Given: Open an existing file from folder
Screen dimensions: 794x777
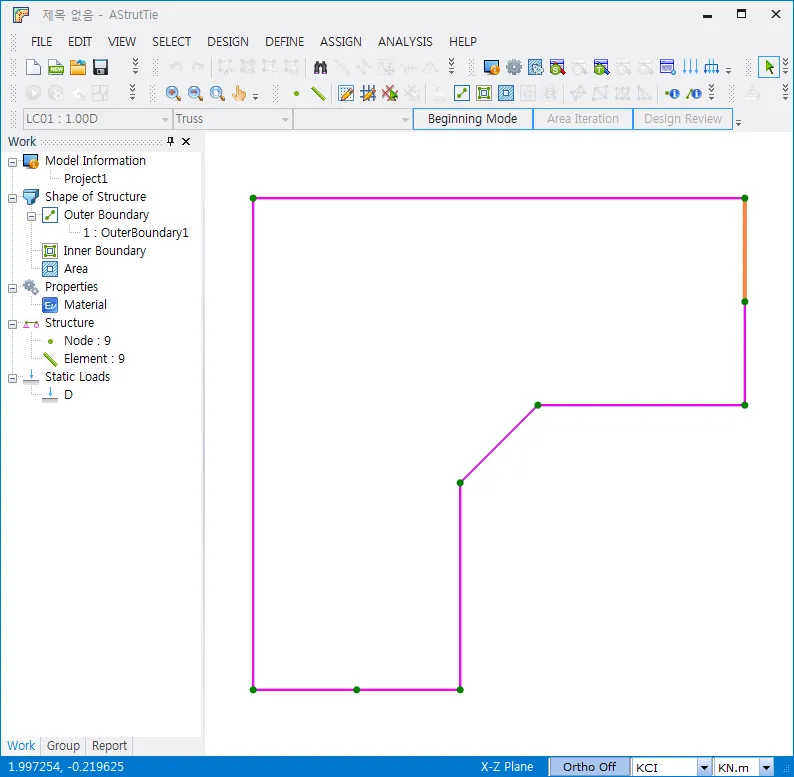Looking at the screenshot, I should 78,67.
